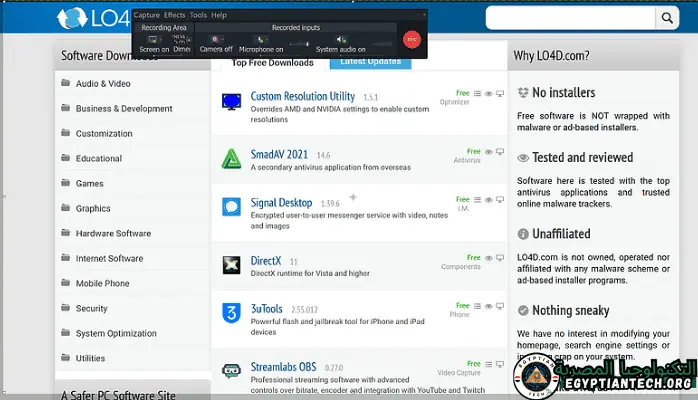Click the monitor icon for Signal Desktop
698x400 pixels.
coord(500,200)
